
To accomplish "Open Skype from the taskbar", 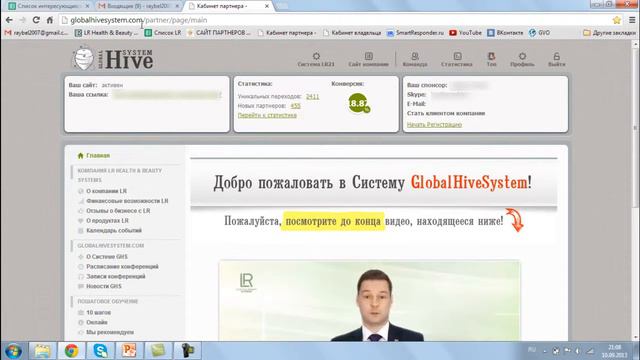I will pyautogui.click(x=100, y=351).
